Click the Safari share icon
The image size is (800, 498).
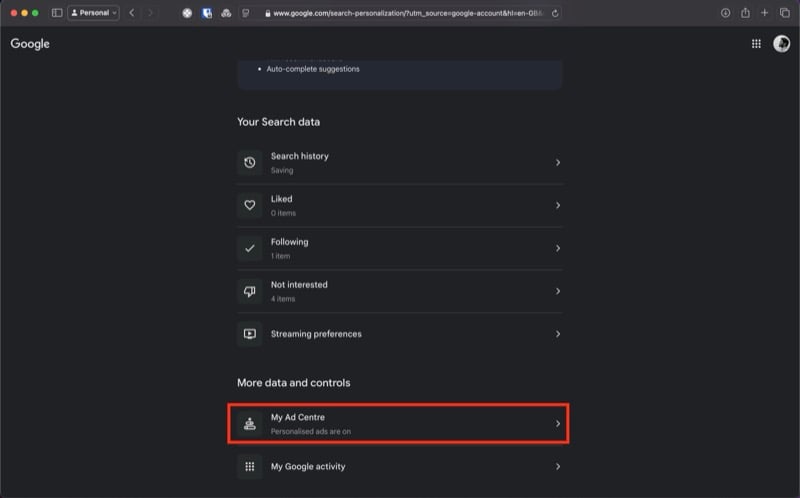click(x=745, y=13)
